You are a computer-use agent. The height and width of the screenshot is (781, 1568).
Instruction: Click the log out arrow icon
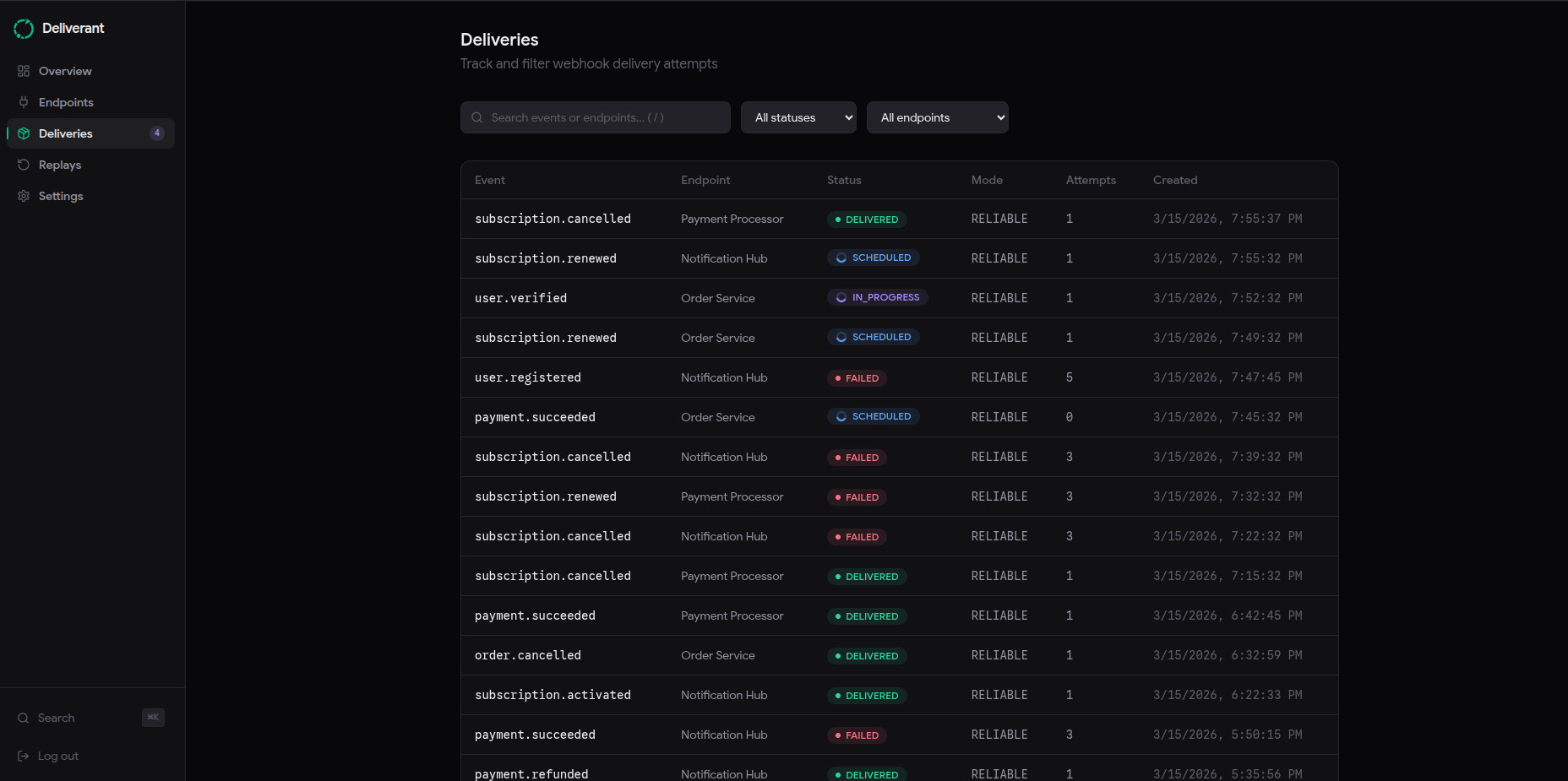click(23, 756)
